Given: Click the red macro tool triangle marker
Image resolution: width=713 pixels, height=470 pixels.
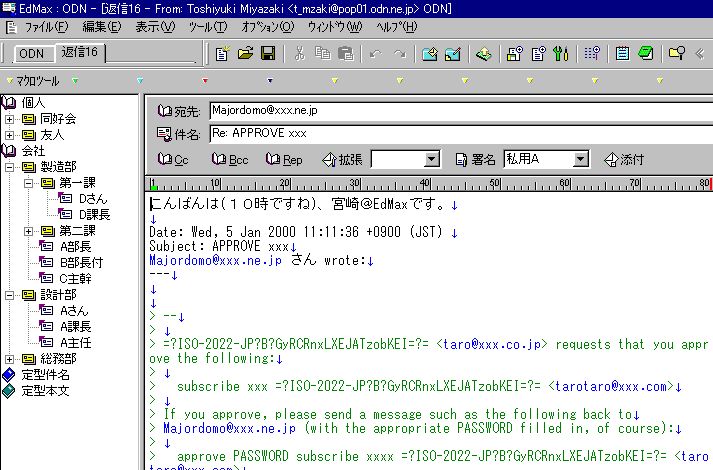Looking at the screenshot, I should click(x=205, y=81).
